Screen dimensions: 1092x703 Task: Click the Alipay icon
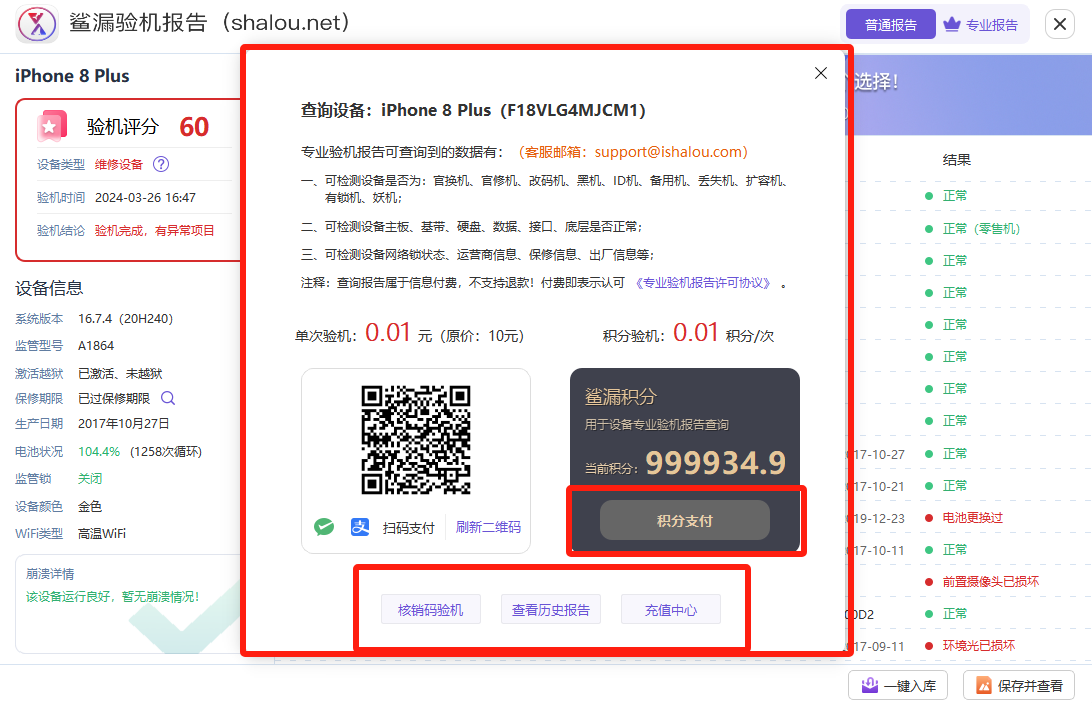coord(360,527)
